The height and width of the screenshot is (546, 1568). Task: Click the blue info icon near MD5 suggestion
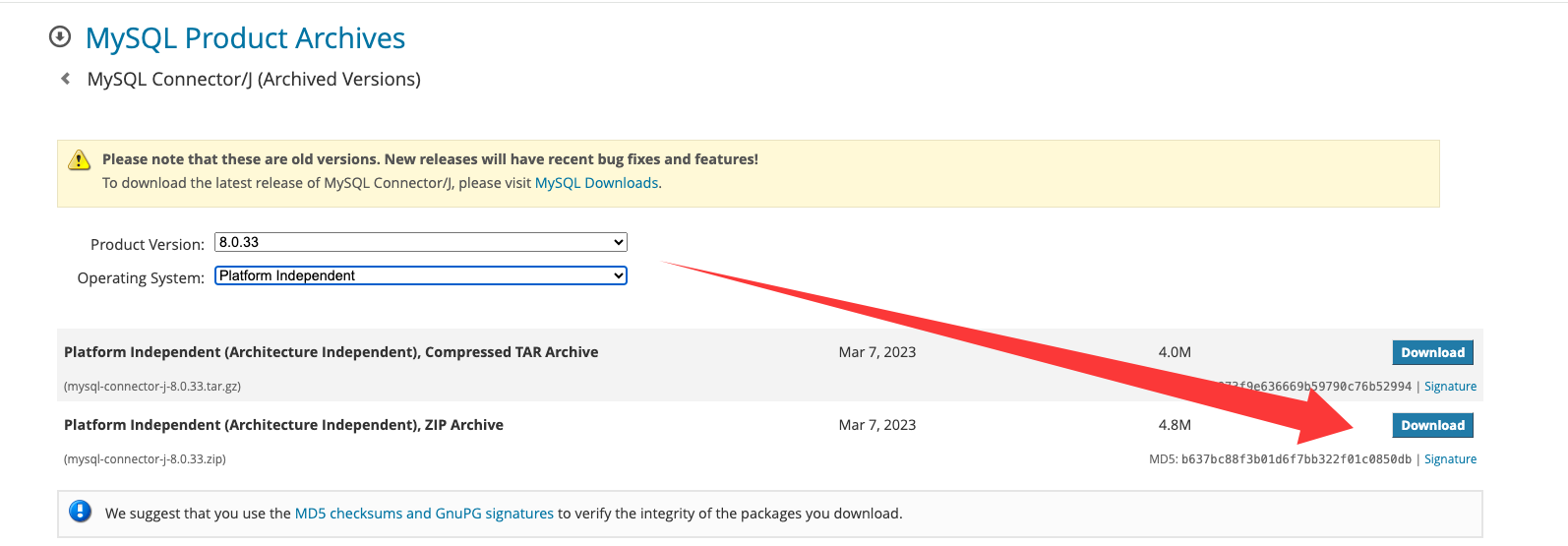(80, 512)
